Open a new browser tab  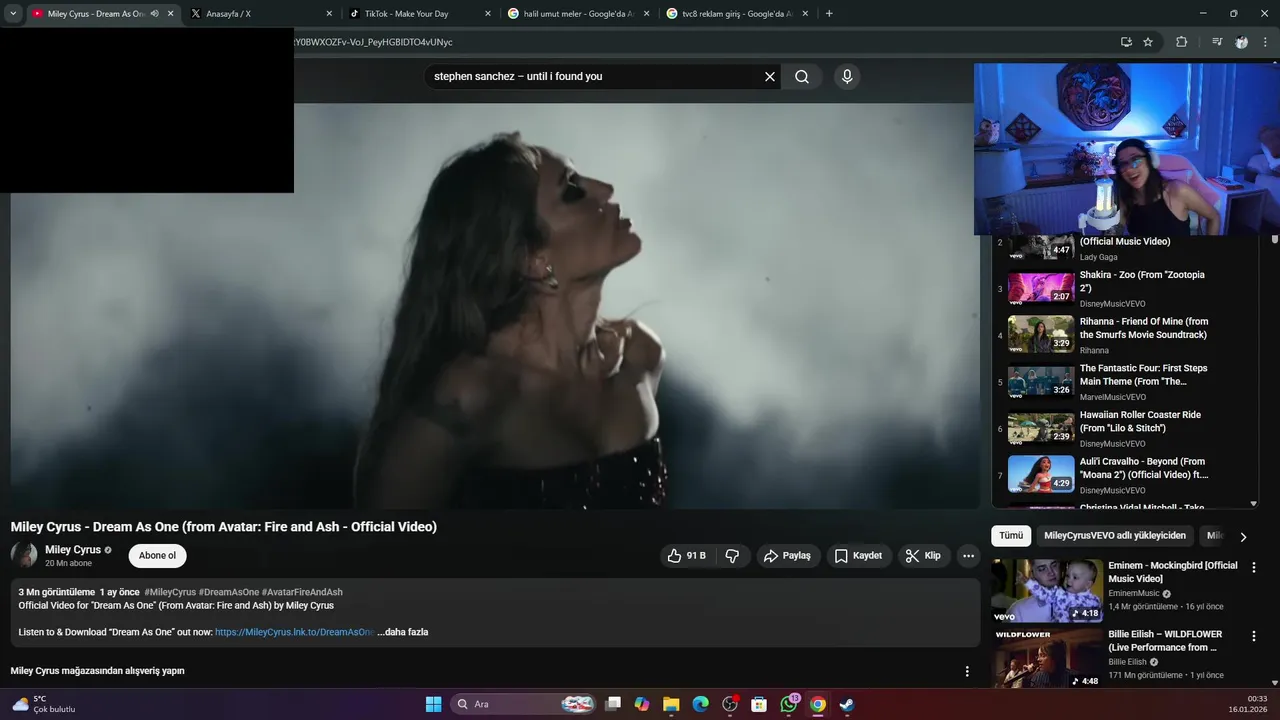tap(829, 14)
